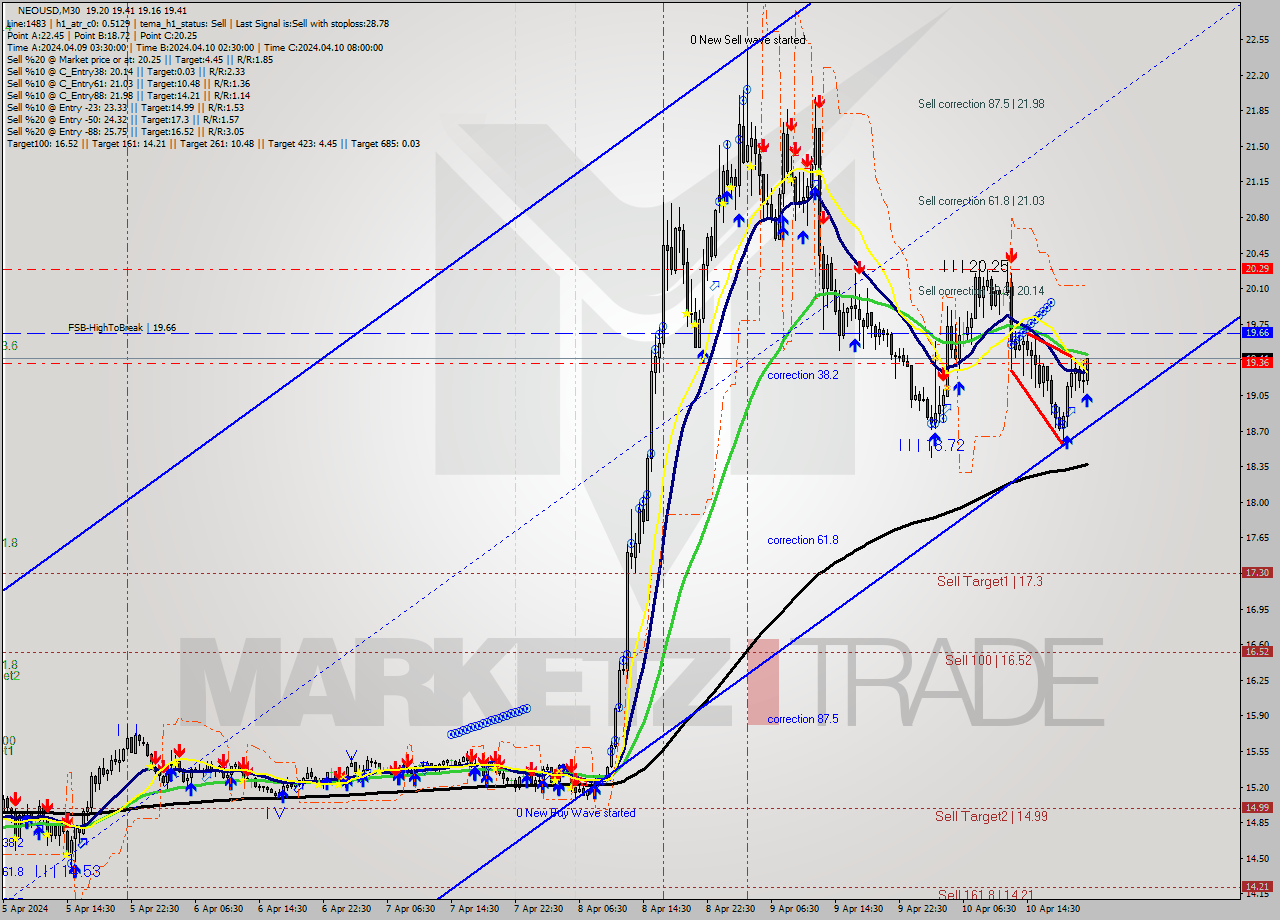Select the 'Sell Target2 | 14.99' label
The width and height of the screenshot is (1280, 920).
(x=991, y=816)
